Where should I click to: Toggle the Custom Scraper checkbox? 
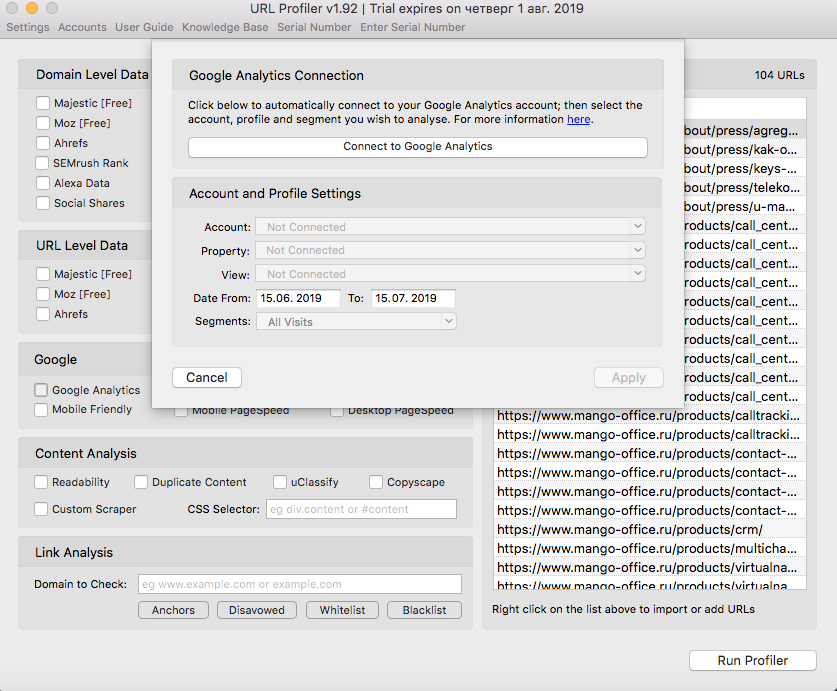[41, 509]
